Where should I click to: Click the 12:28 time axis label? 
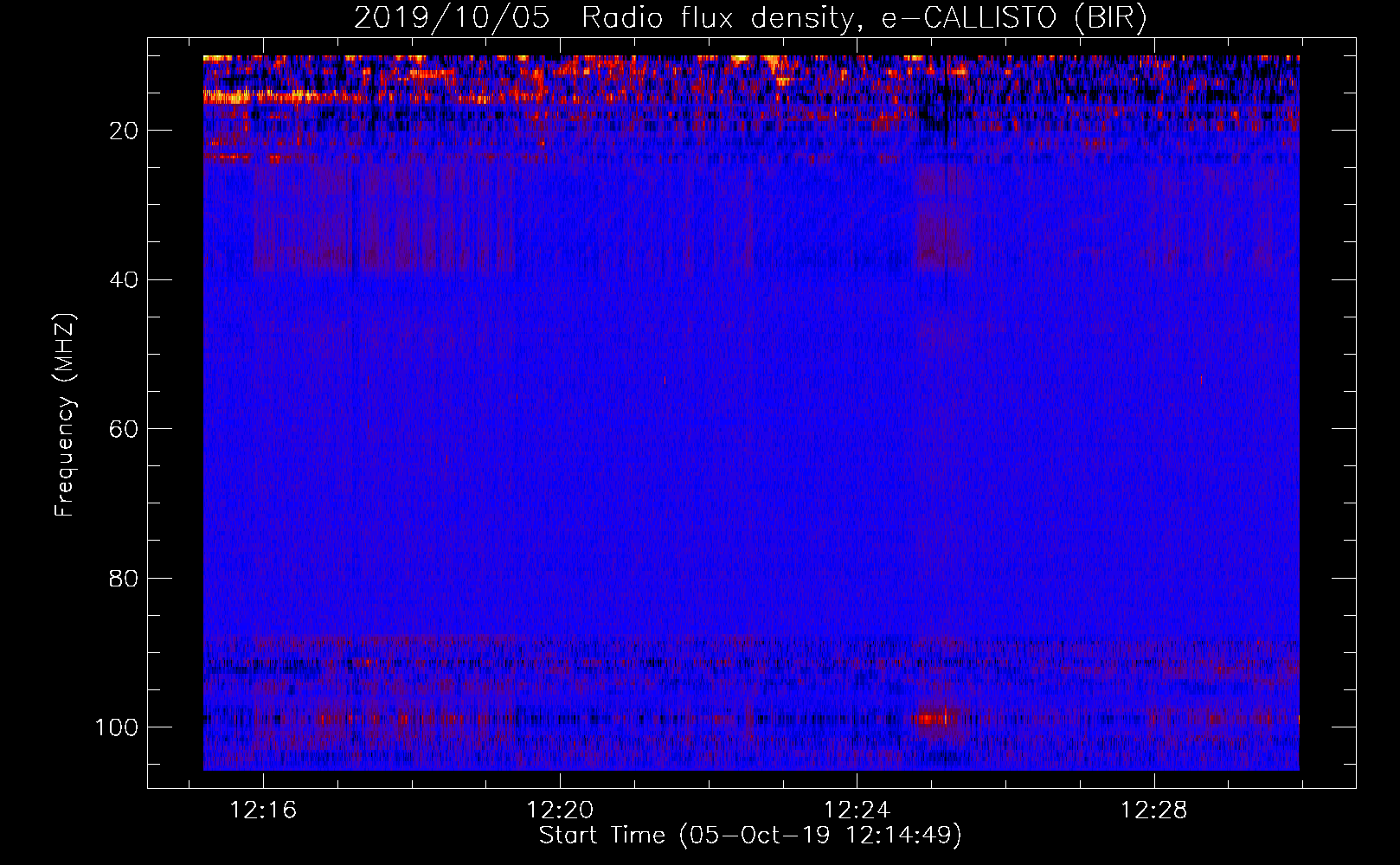[1154, 811]
